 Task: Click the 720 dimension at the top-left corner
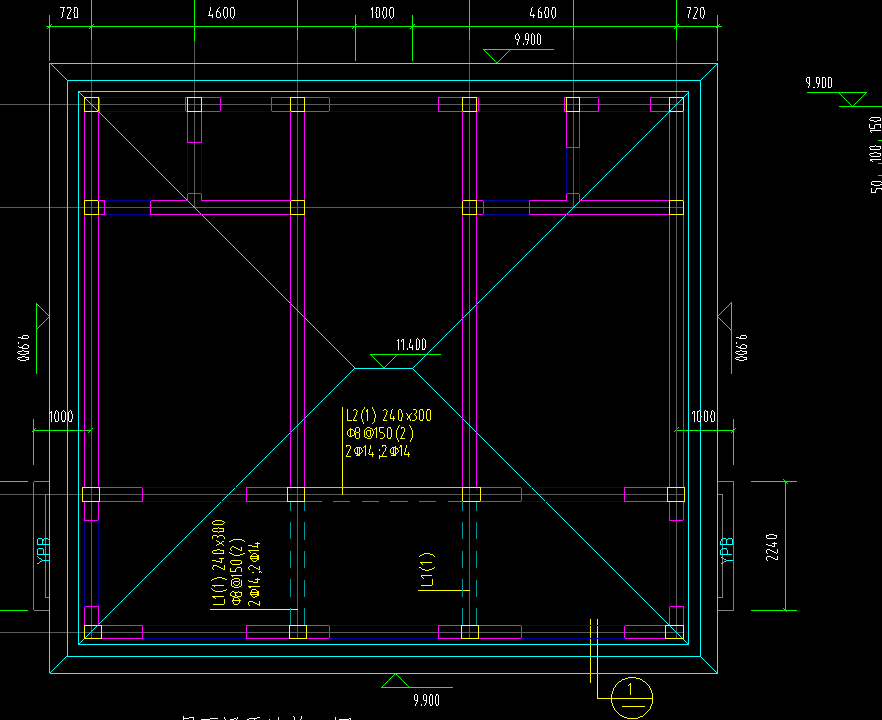69,13
